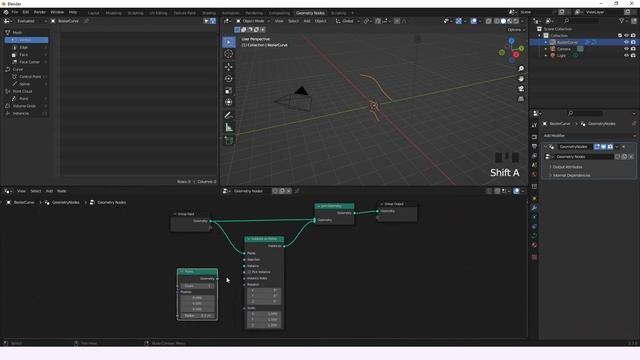Toggle X-ray button in viewport header
This screenshot has width=640, height=360.
(x=489, y=21)
